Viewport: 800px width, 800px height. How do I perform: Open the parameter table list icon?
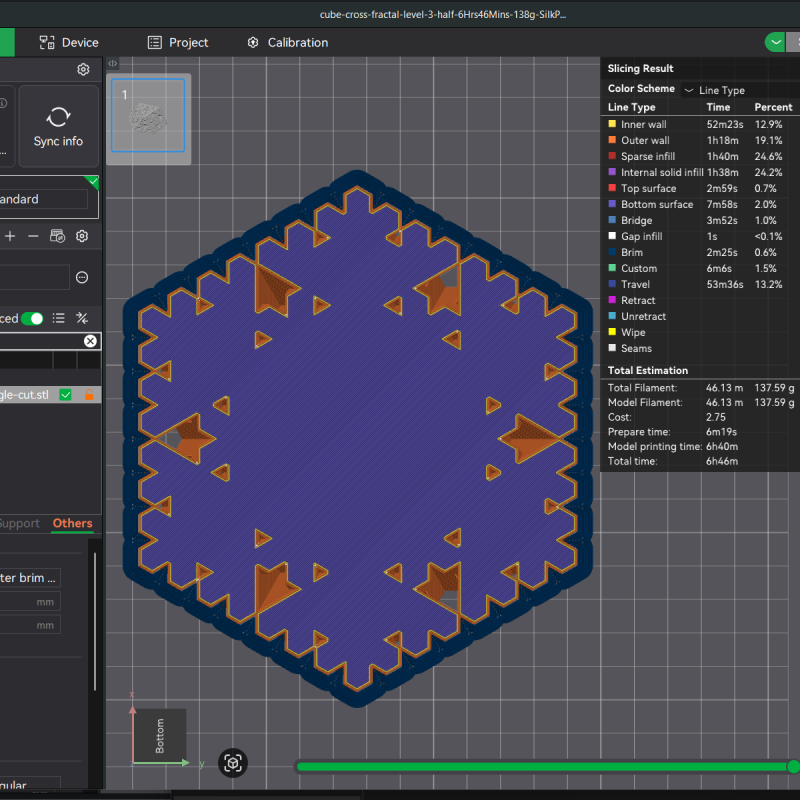(59, 318)
